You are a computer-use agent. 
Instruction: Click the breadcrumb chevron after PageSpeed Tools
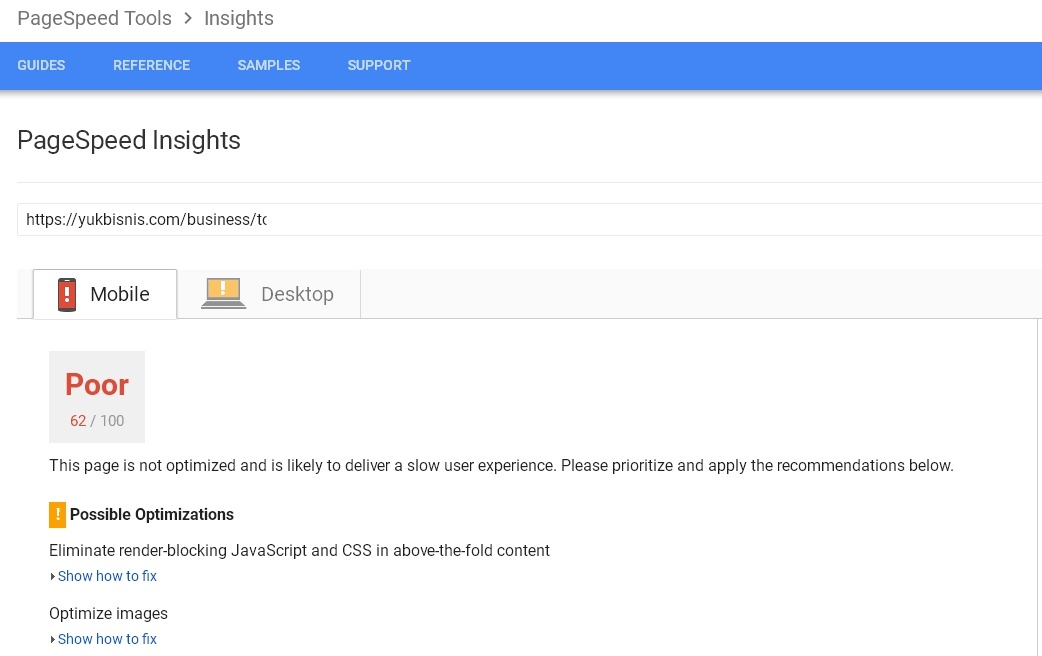tap(188, 19)
